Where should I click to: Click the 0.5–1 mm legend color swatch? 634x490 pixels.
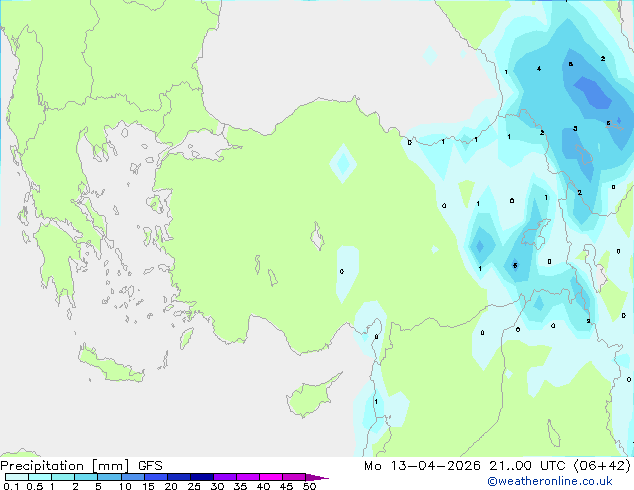40,477
